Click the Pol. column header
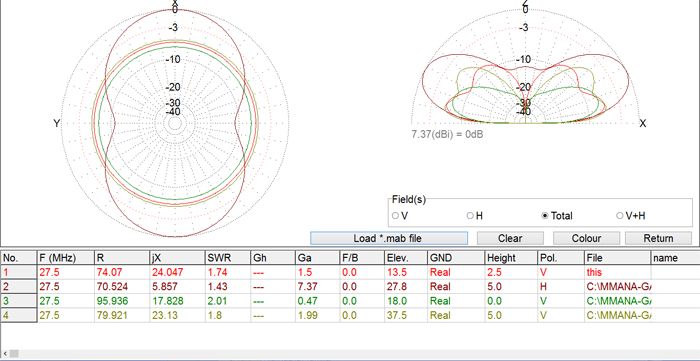Image resolution: width=700 pixels, height=361 pixels. point(561,257)
